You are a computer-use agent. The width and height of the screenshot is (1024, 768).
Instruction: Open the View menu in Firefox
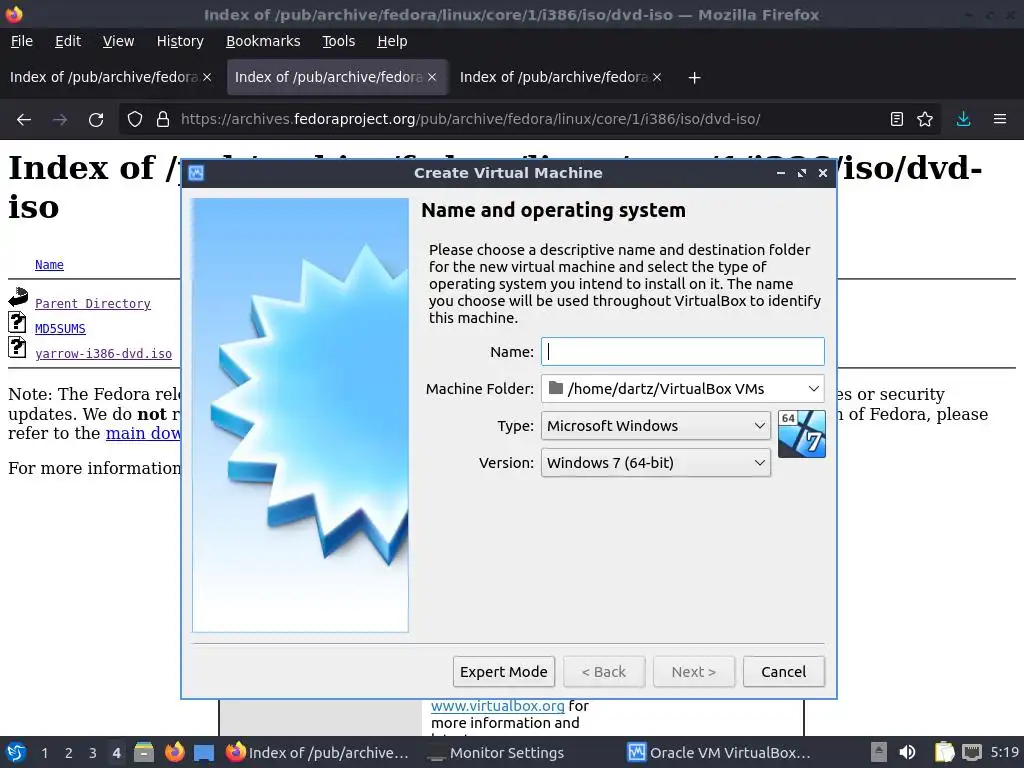pyautogui.click(x=118, y=41)
